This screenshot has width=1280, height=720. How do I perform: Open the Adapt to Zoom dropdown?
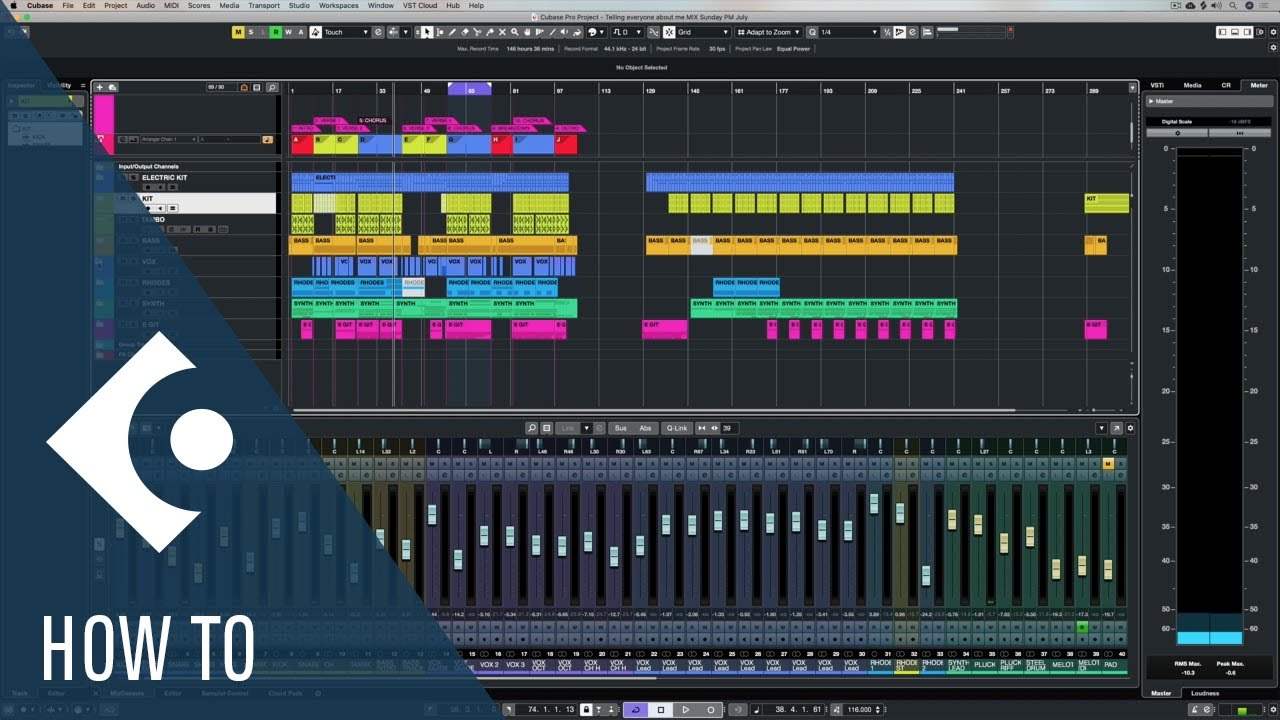click(769, 32)
